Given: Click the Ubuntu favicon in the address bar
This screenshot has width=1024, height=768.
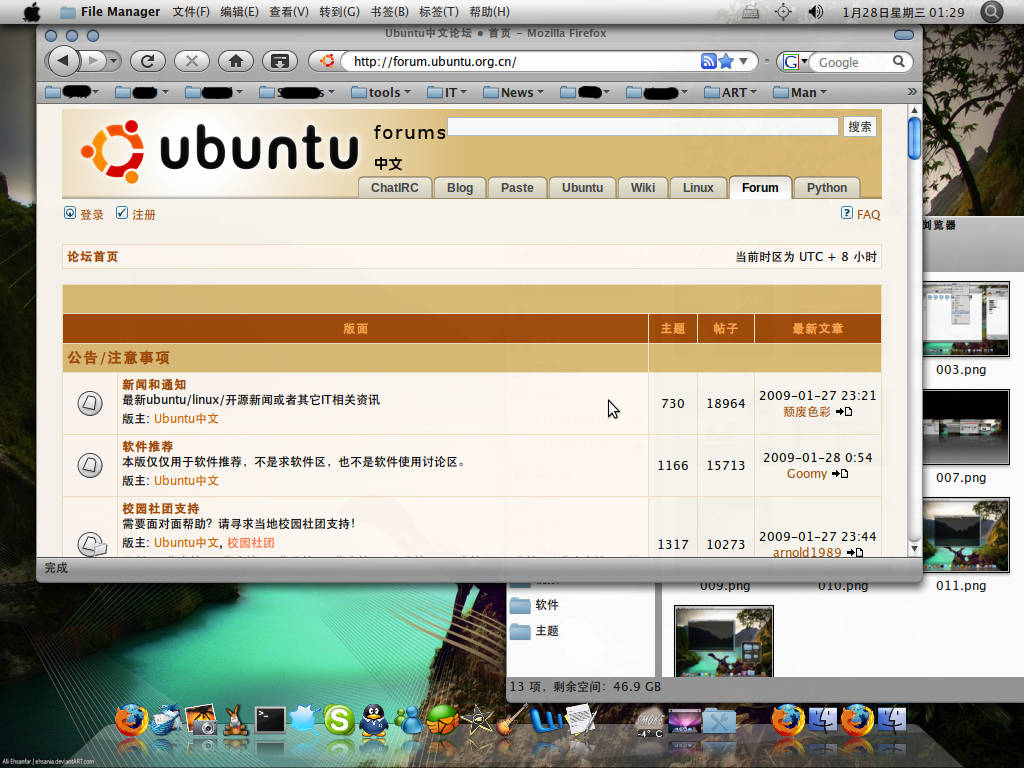Looking at the screenshot, I should pos(327,61).
